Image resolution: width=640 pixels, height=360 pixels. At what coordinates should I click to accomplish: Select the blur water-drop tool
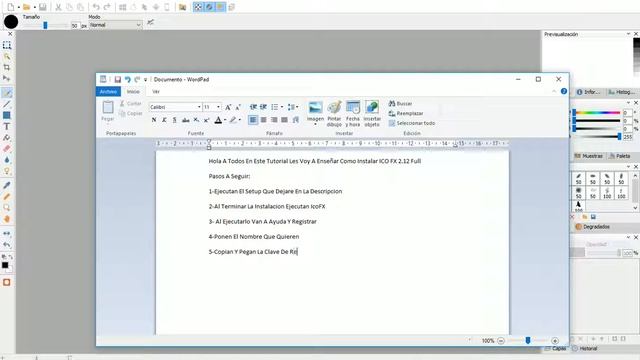click(x=7, y=160)
